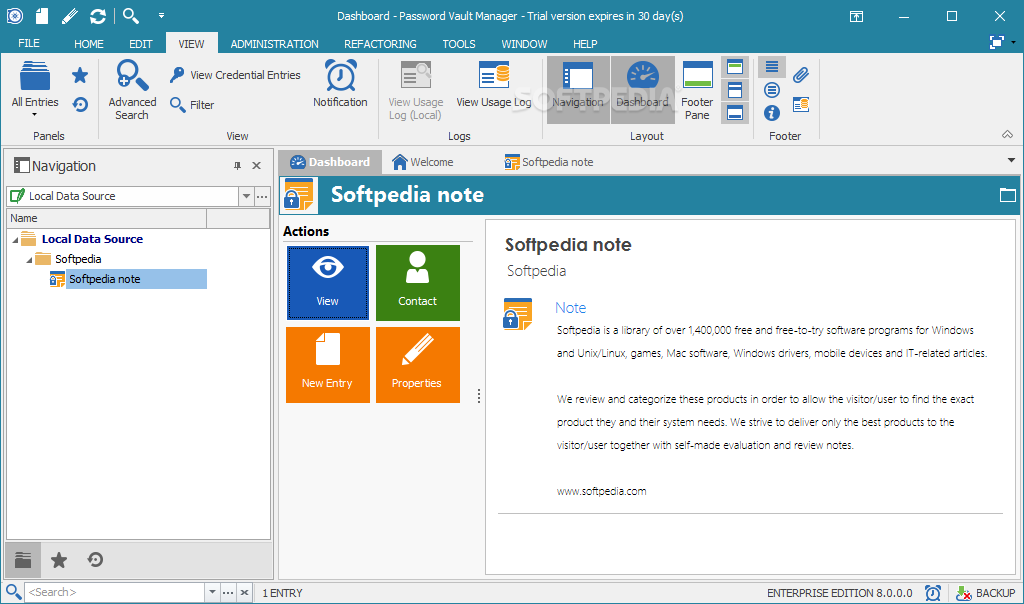Viewport: 1024px width, 604px height.
Task: Click the circled lines footer icon
Action: pyautogui.click(x=772, y=90)
